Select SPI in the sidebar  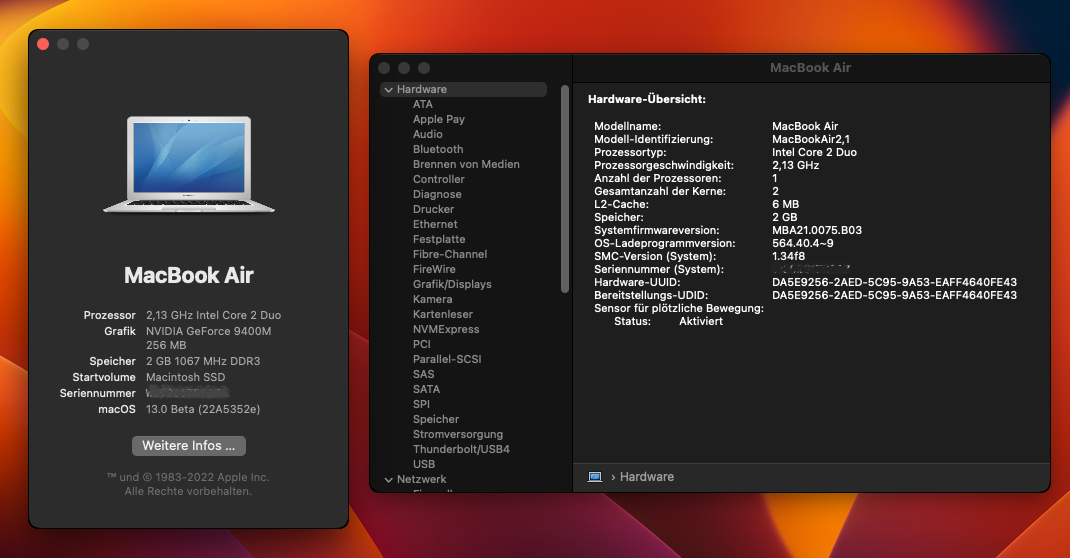tap(421, 405)
